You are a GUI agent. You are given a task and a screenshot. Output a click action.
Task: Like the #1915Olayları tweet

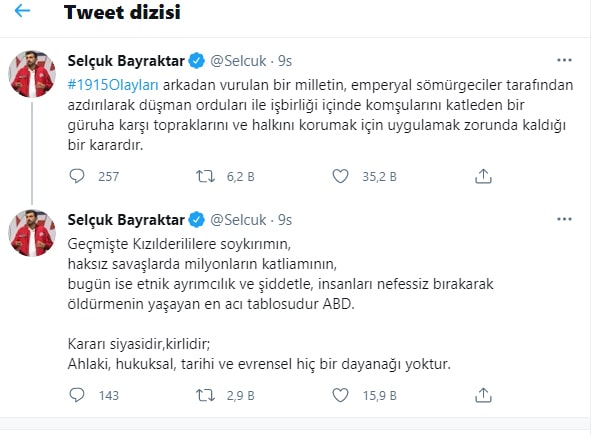[x=340, y=176]
